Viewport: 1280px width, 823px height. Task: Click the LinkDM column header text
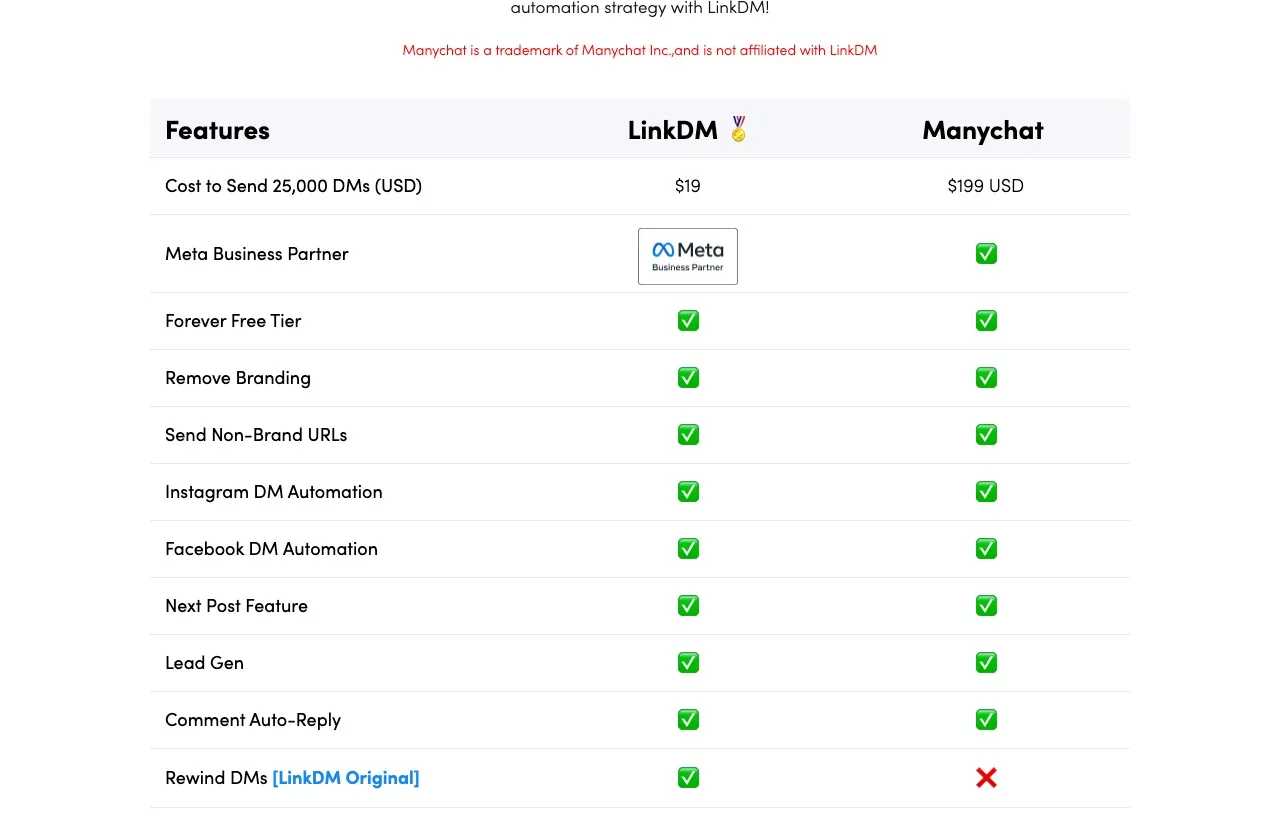(x=673, y=130)
